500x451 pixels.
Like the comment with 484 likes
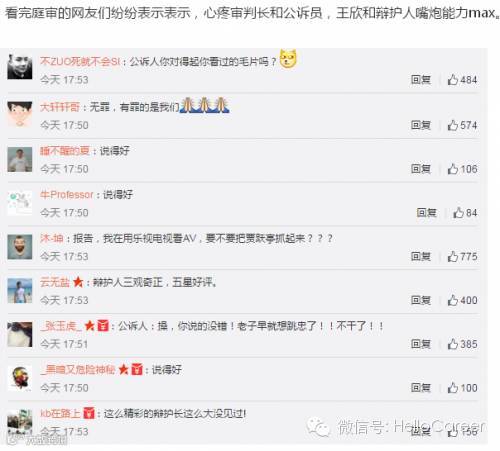(452, 80)
